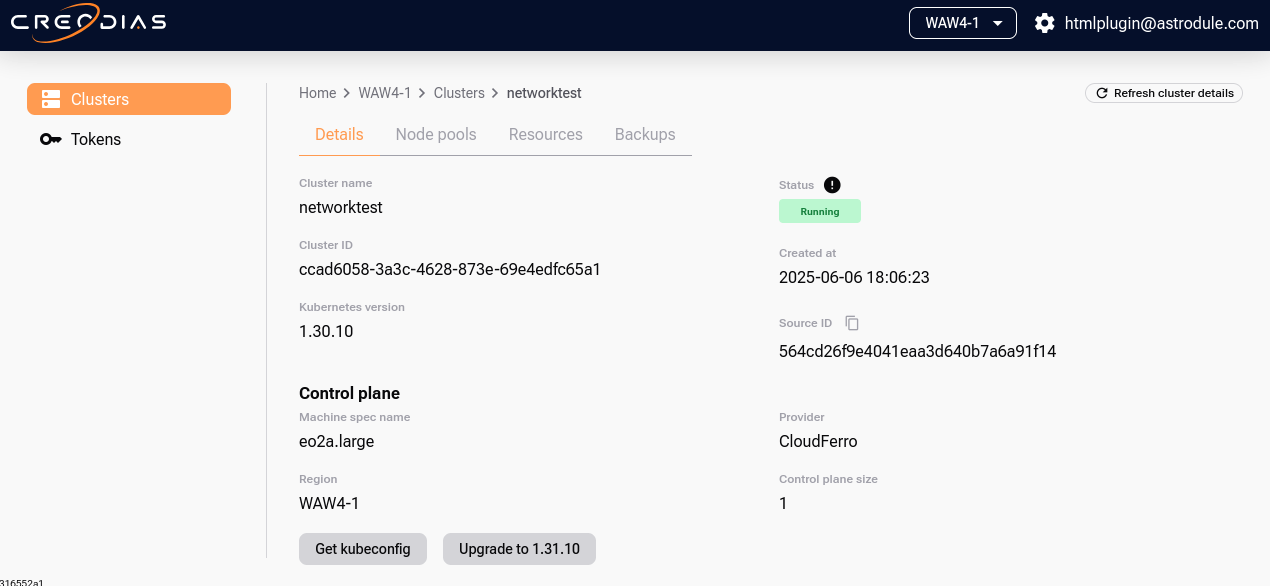Navigate to Home via breadcrumb link
The width and height of the screenshot is (1270, 586).
[317, 93]
